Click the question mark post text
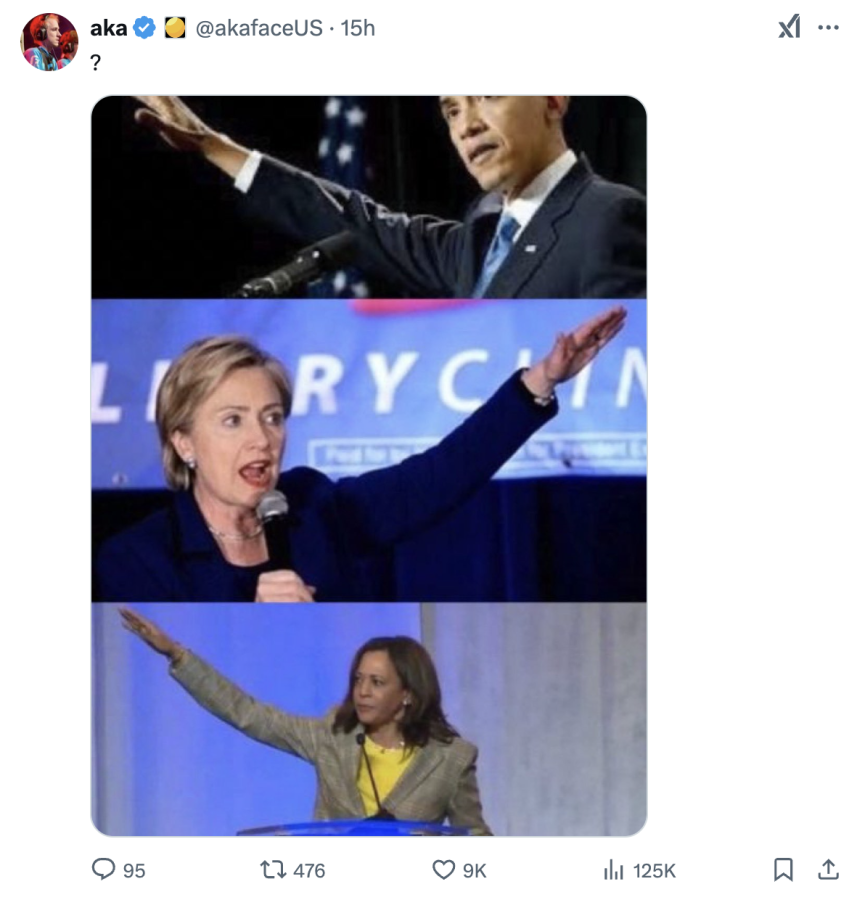 pos(95,62)
